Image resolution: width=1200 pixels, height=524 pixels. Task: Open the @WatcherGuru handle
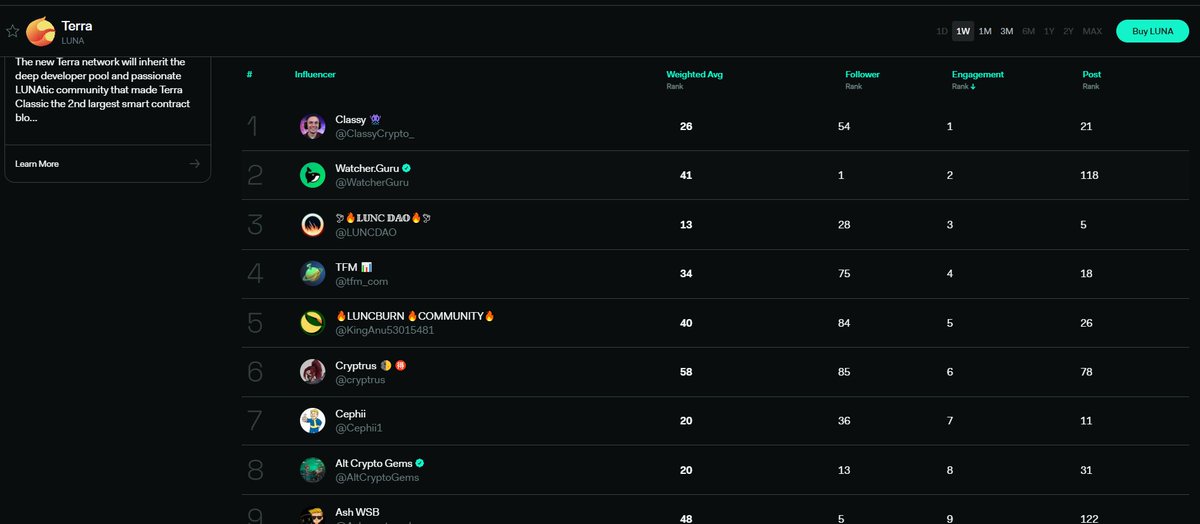[372, 183]
